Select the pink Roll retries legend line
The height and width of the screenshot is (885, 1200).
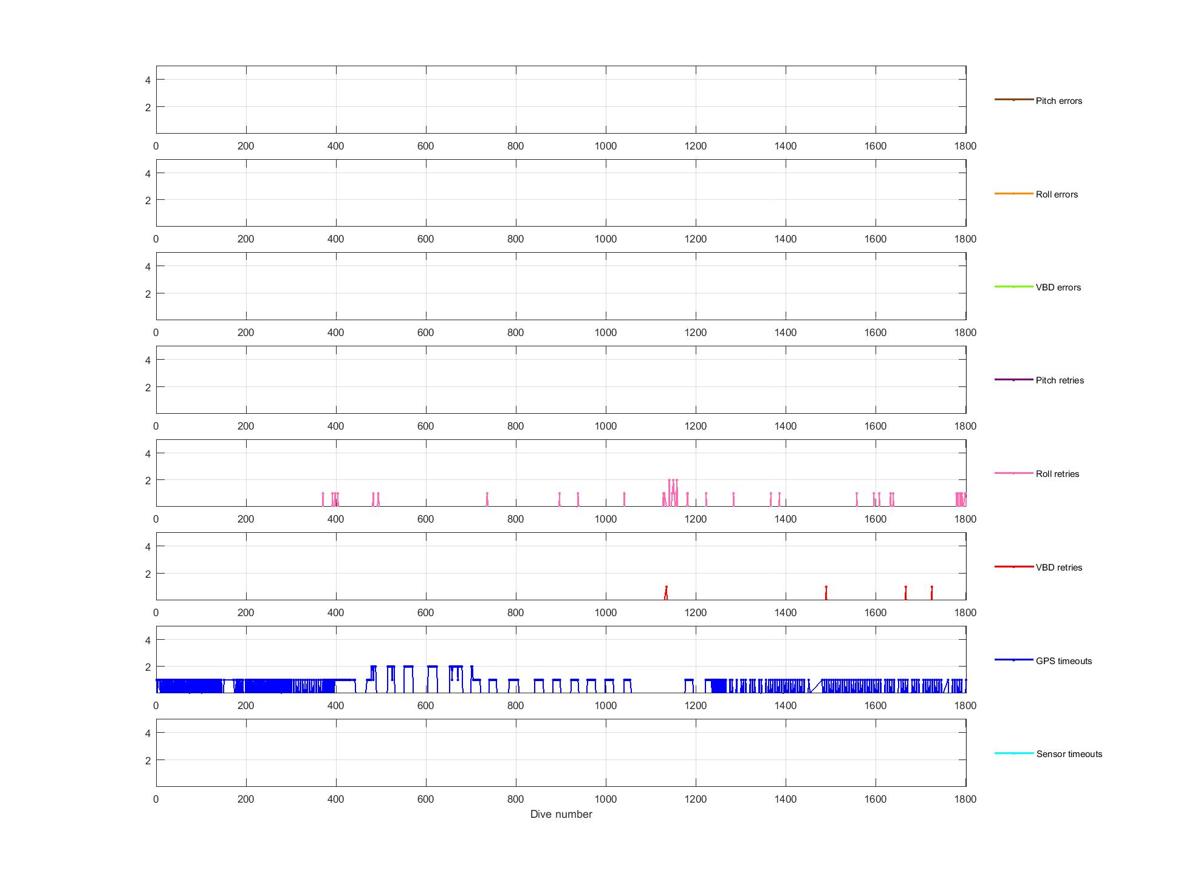pyautogui.click(x=1013, y=473)
